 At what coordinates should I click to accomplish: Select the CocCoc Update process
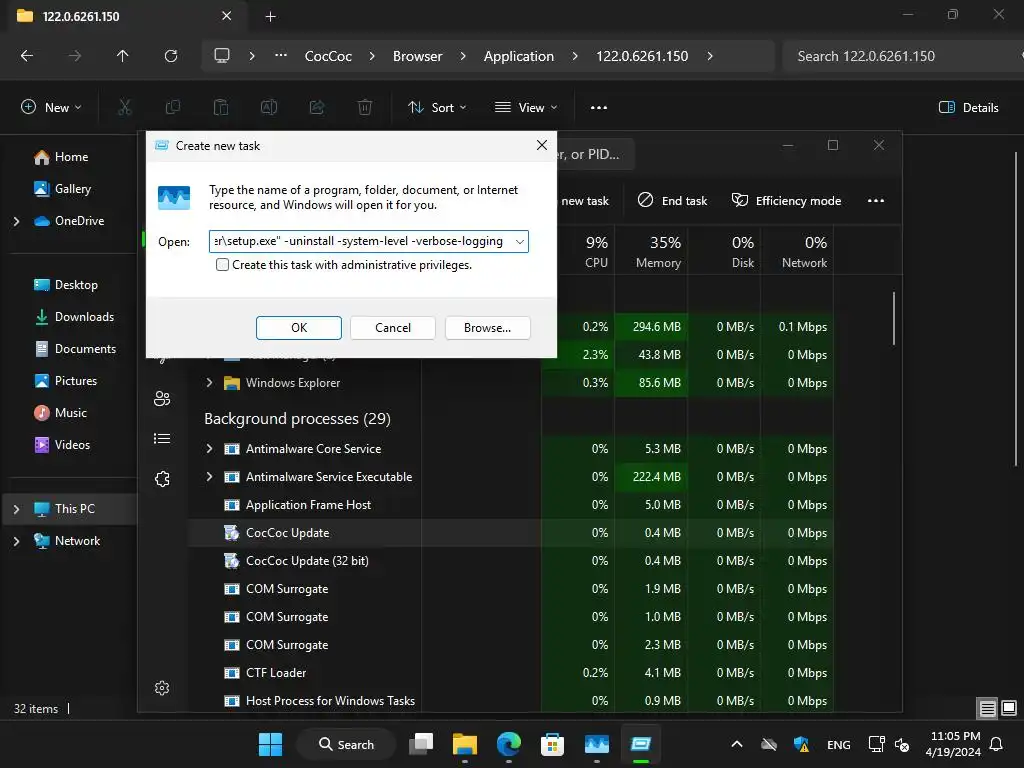pyautogui.click(x=509, y=533)
